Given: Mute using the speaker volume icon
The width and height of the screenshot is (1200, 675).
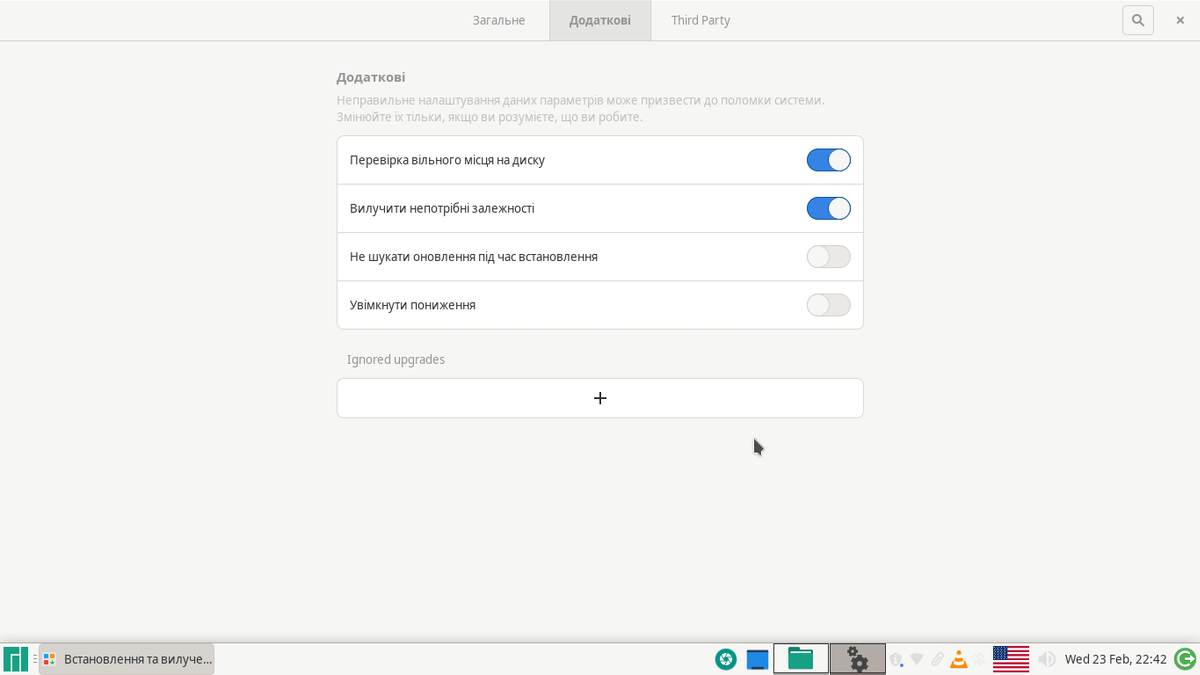Looking at the screenshot, I should [1047, 659].
